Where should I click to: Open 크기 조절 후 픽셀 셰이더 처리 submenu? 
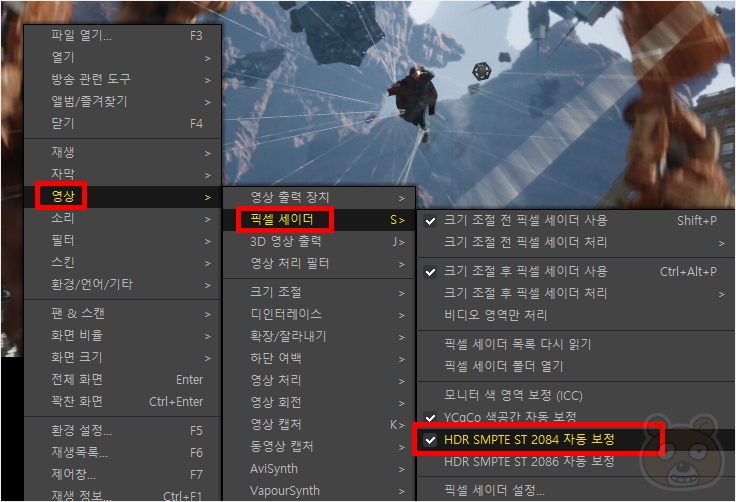(576, 294)
